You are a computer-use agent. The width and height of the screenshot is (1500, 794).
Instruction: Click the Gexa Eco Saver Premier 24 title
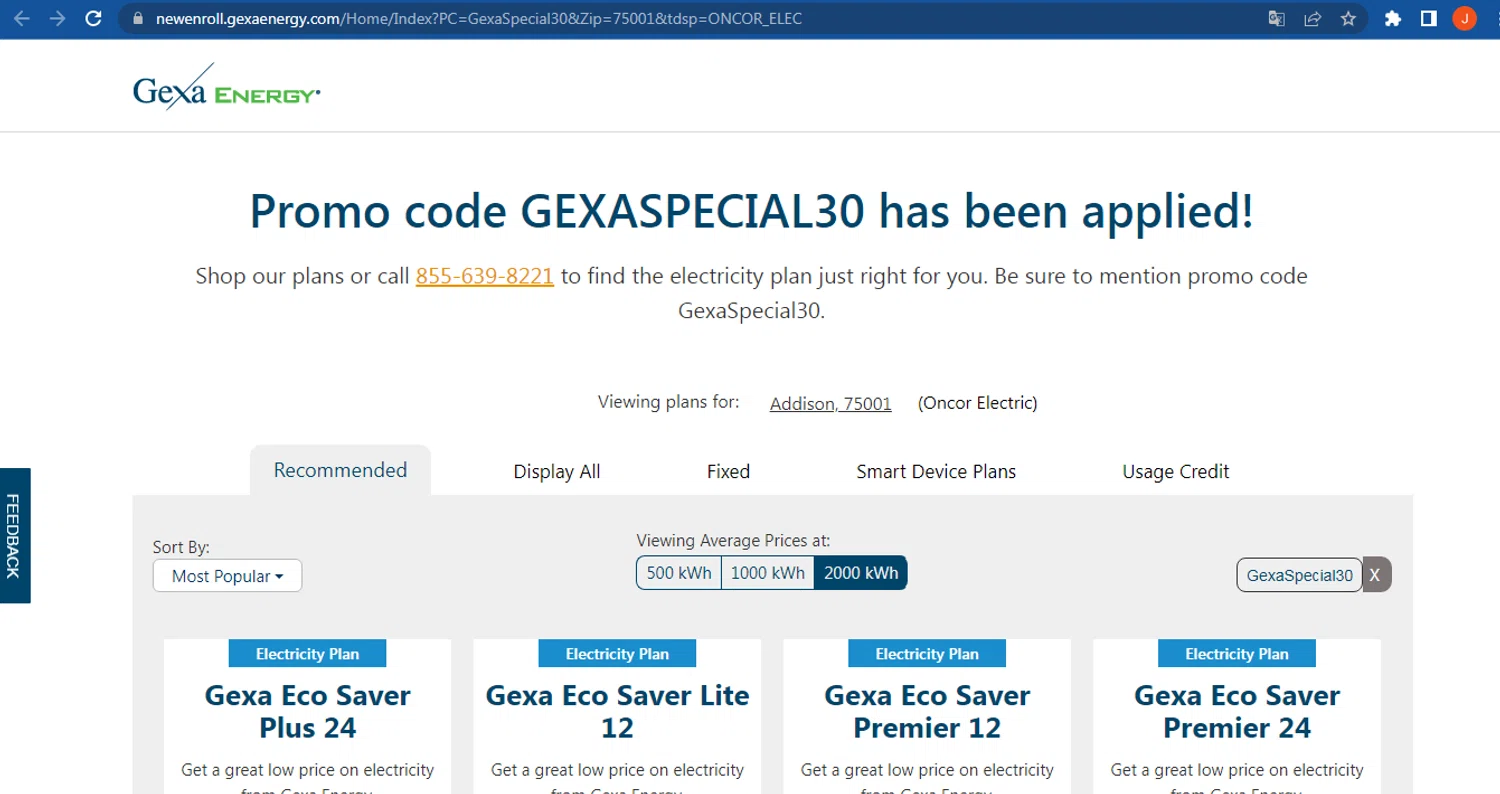tap(1237, 711)
